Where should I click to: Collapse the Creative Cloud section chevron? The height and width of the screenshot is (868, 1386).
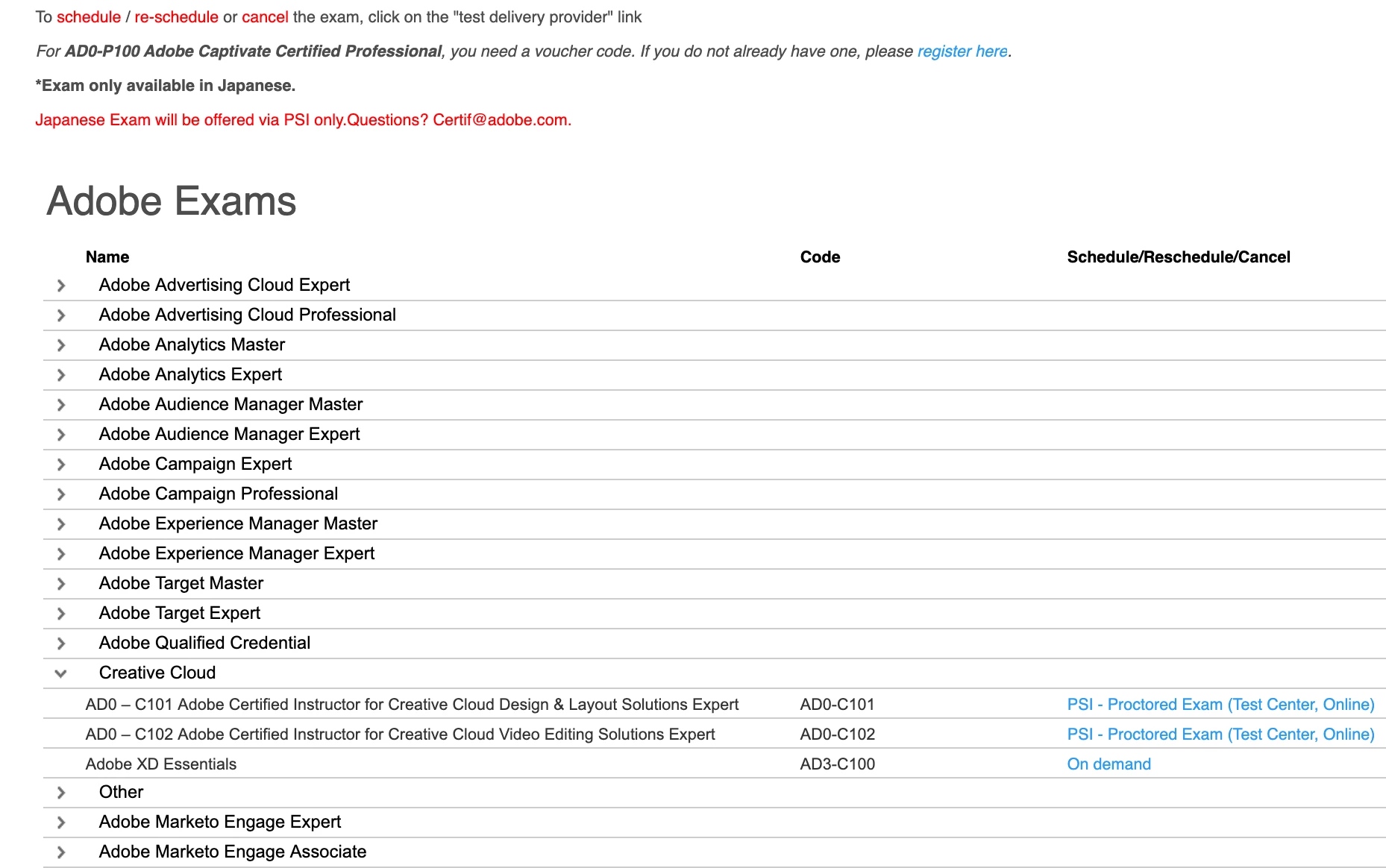click(61, 673)
